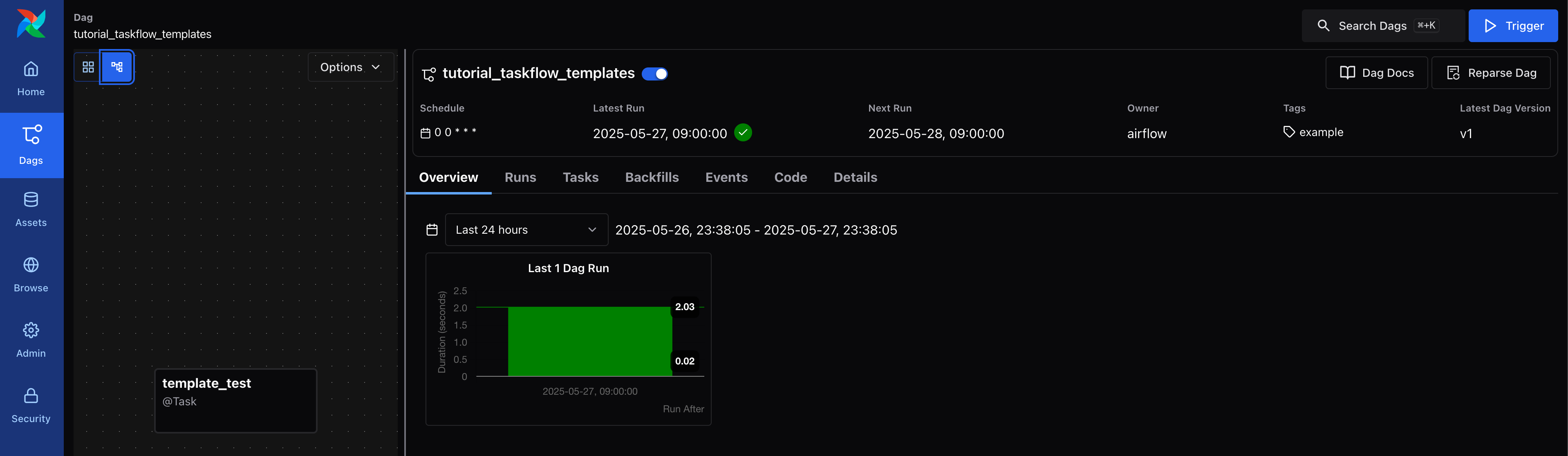Screen dimensions: 1568x456
Task: Go to Home in sidebar
Action: click(x=31, y=78)
